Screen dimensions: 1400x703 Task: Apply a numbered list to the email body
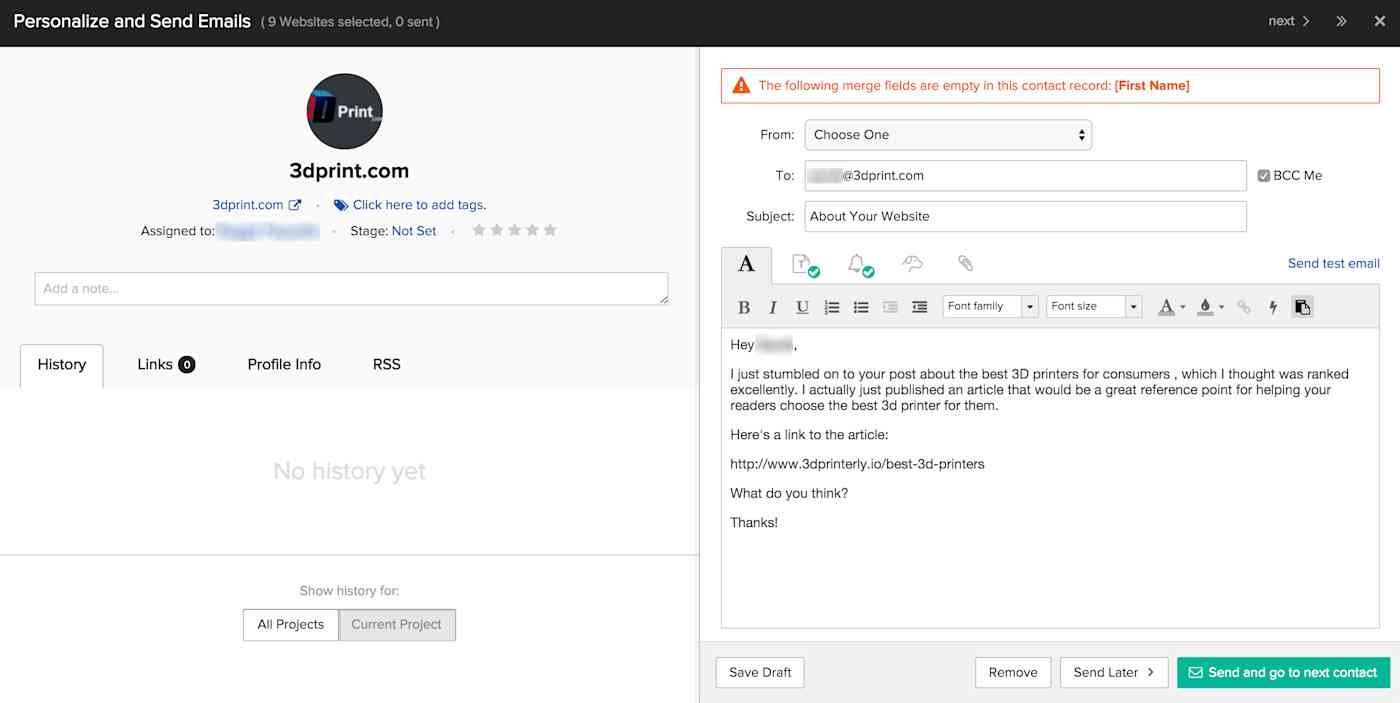[x=831, y=306]
